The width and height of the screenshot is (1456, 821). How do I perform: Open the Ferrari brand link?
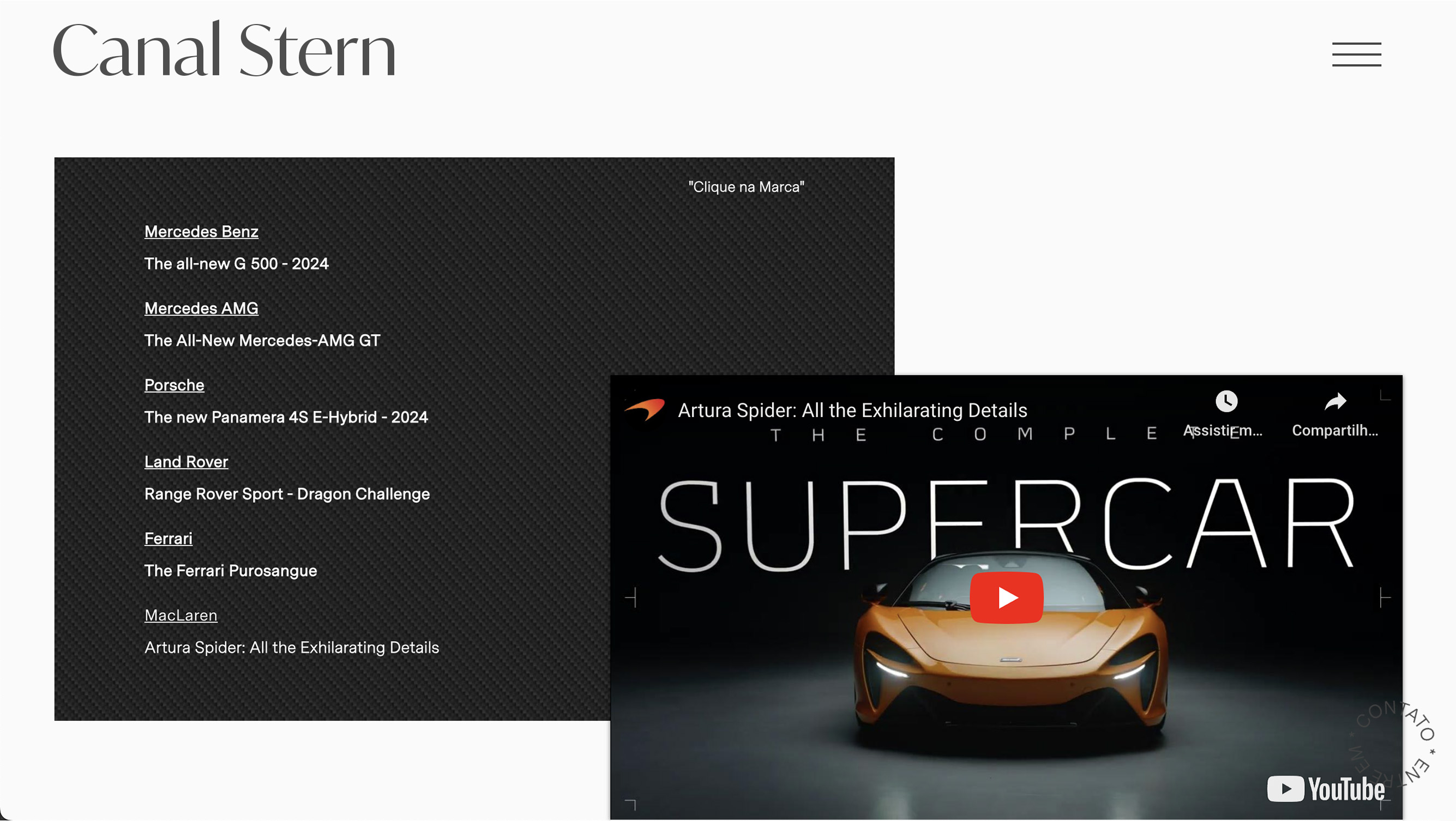[x=168, y=539]
